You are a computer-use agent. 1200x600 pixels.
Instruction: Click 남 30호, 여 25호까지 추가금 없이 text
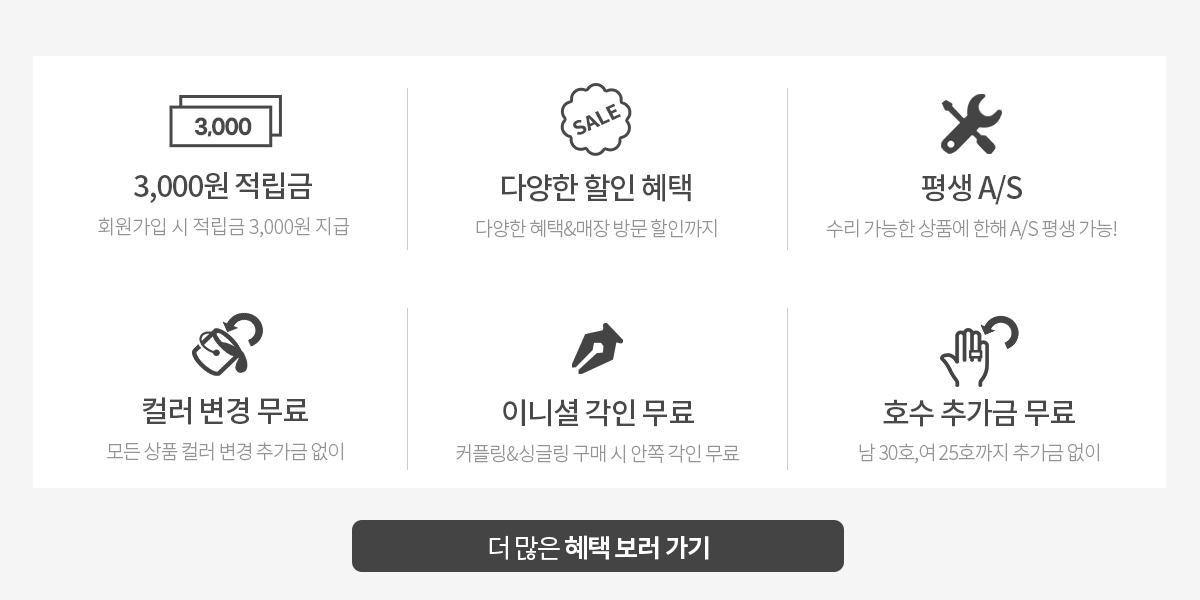(979, 453)
